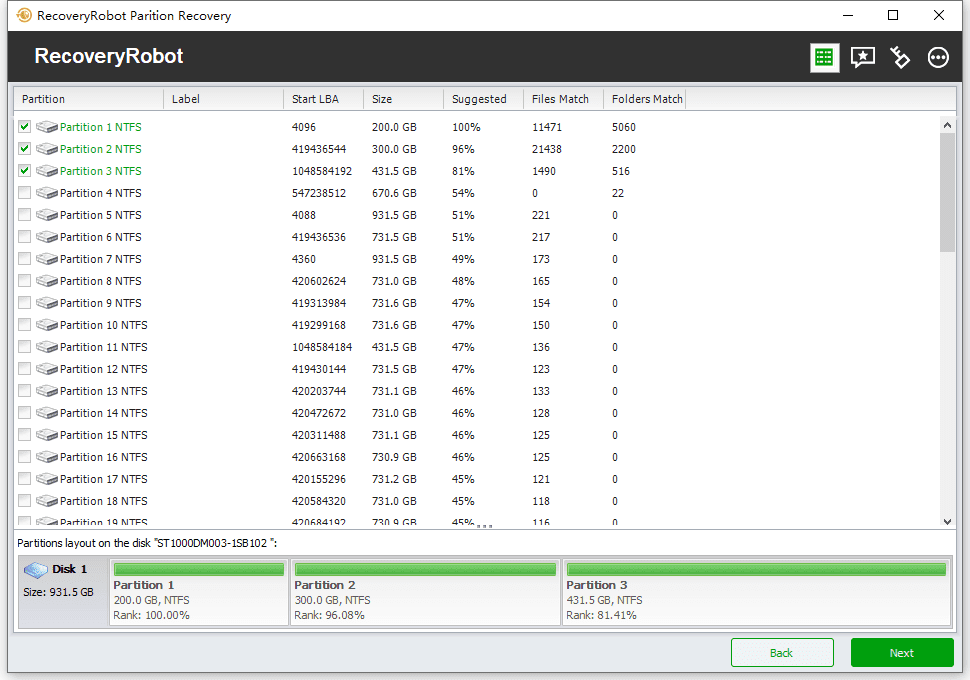Screen dimensions: 970x680
Task: Click the scrollbar up arrow
Action: [947, 125]
